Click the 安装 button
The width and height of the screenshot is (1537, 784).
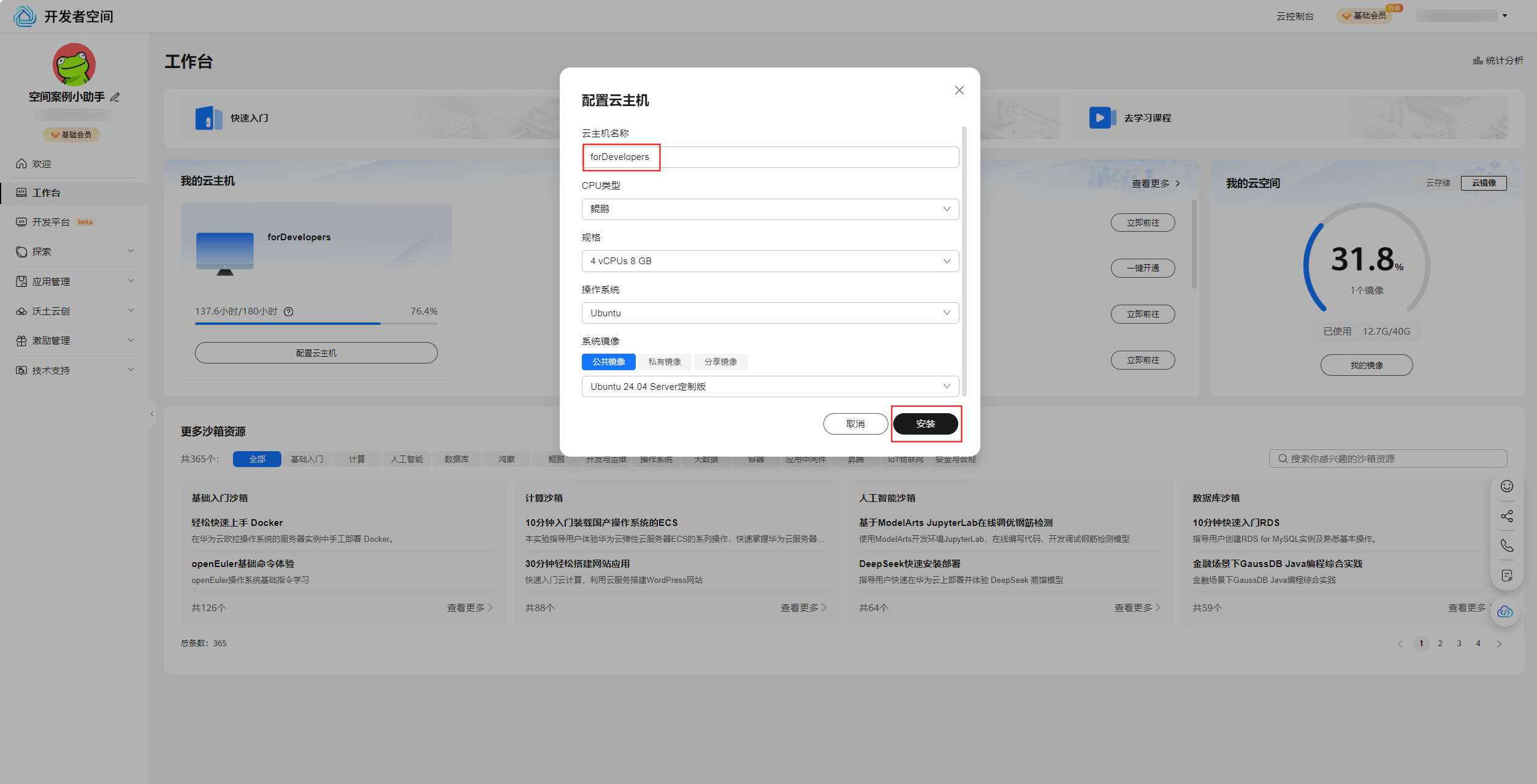[x=925, y=424]
